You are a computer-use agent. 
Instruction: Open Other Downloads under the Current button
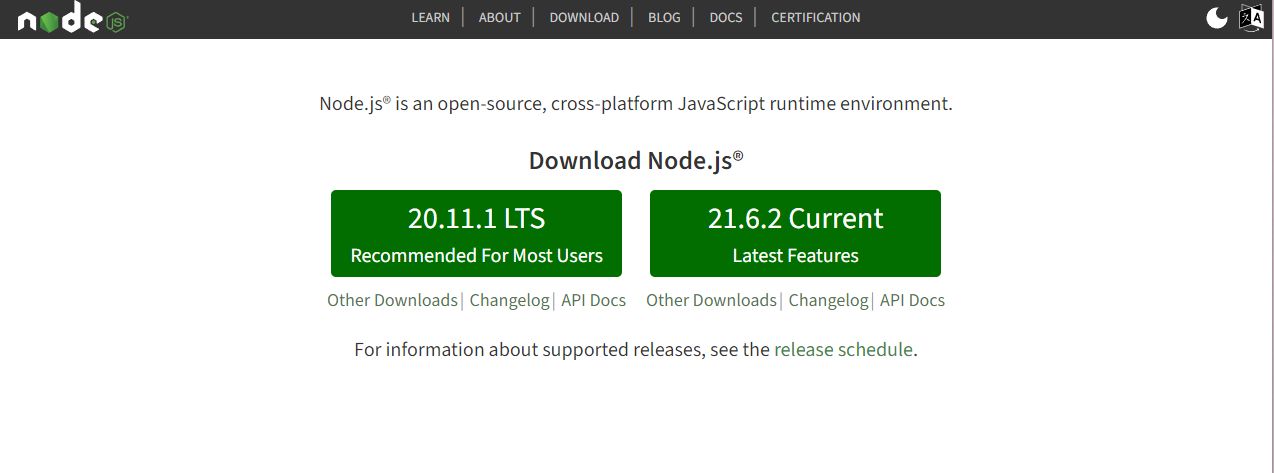coord(711,300)
